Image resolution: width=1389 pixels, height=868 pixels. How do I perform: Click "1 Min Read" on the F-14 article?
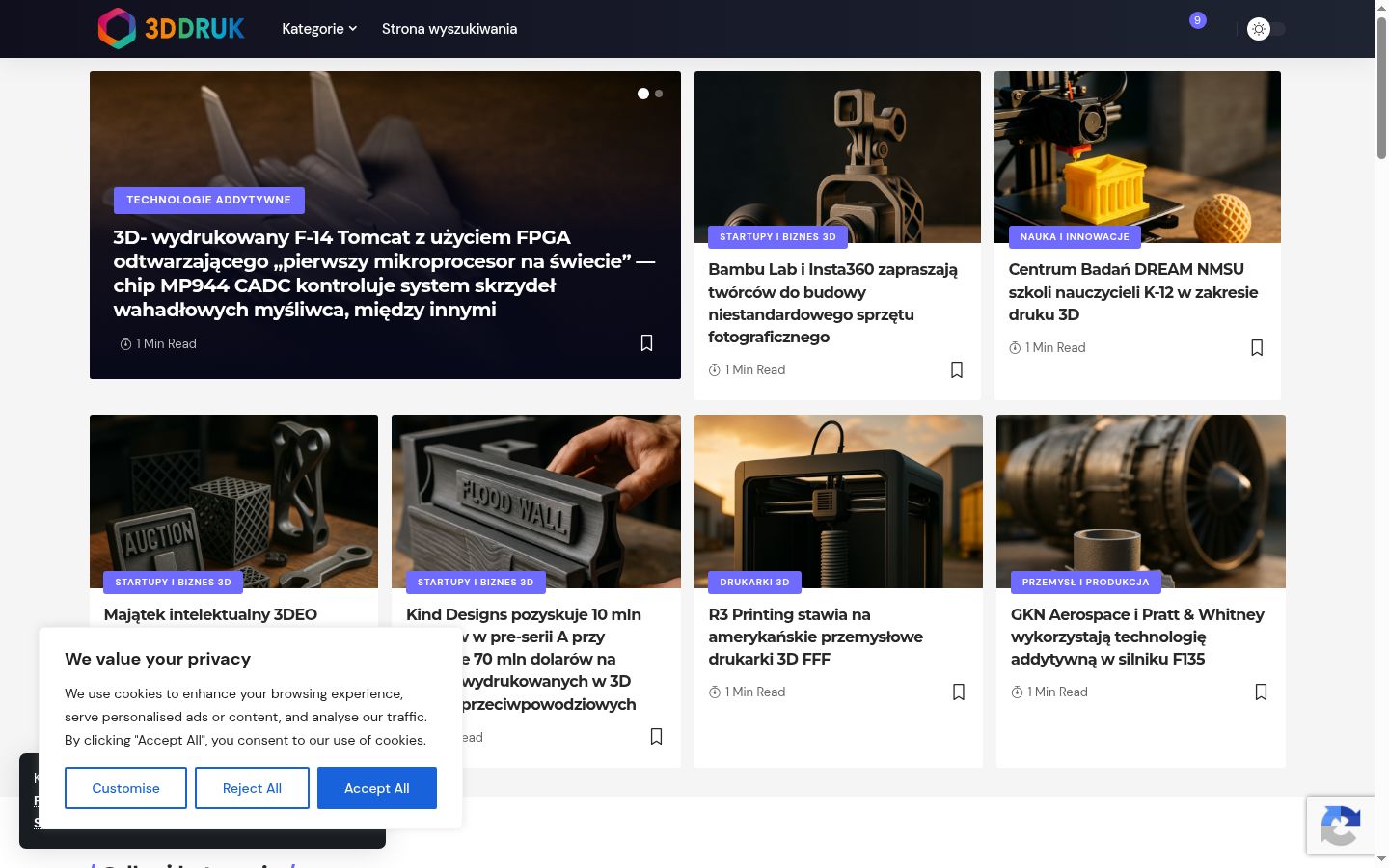pyautogui.click(x=166, y=344)
